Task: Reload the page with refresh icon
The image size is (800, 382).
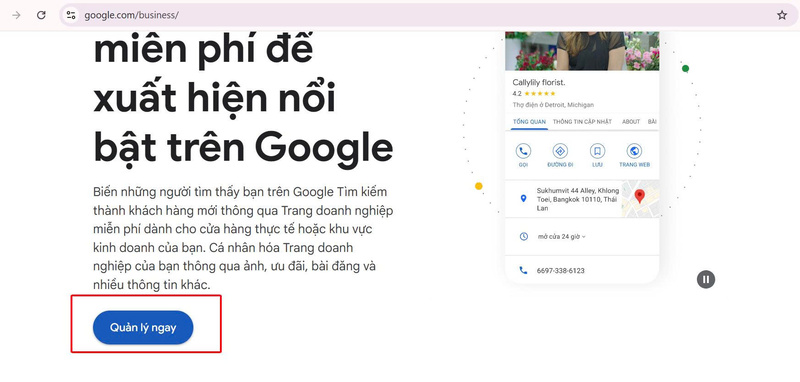Action: (x=41, y=15)
